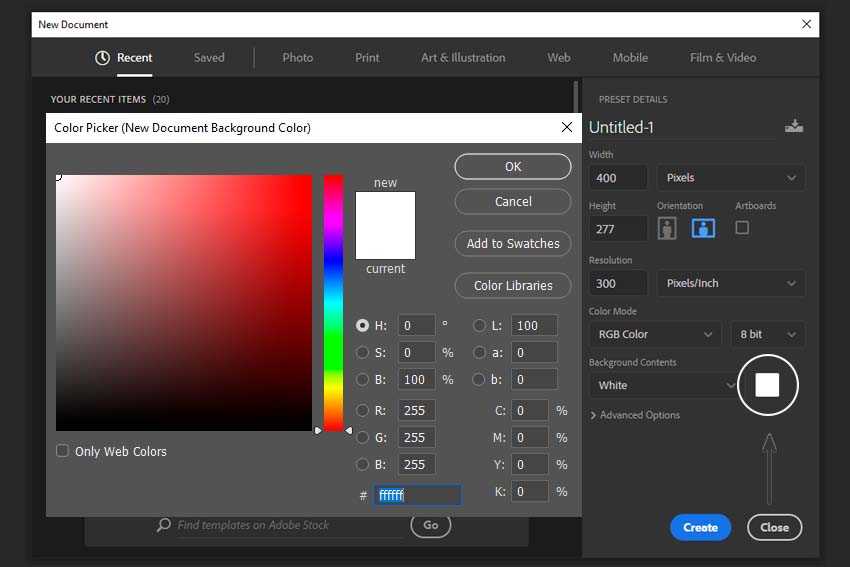Open the 8 bit depth dropdown
This screenshot has width=850, height=567.
(x=767, y=334)
